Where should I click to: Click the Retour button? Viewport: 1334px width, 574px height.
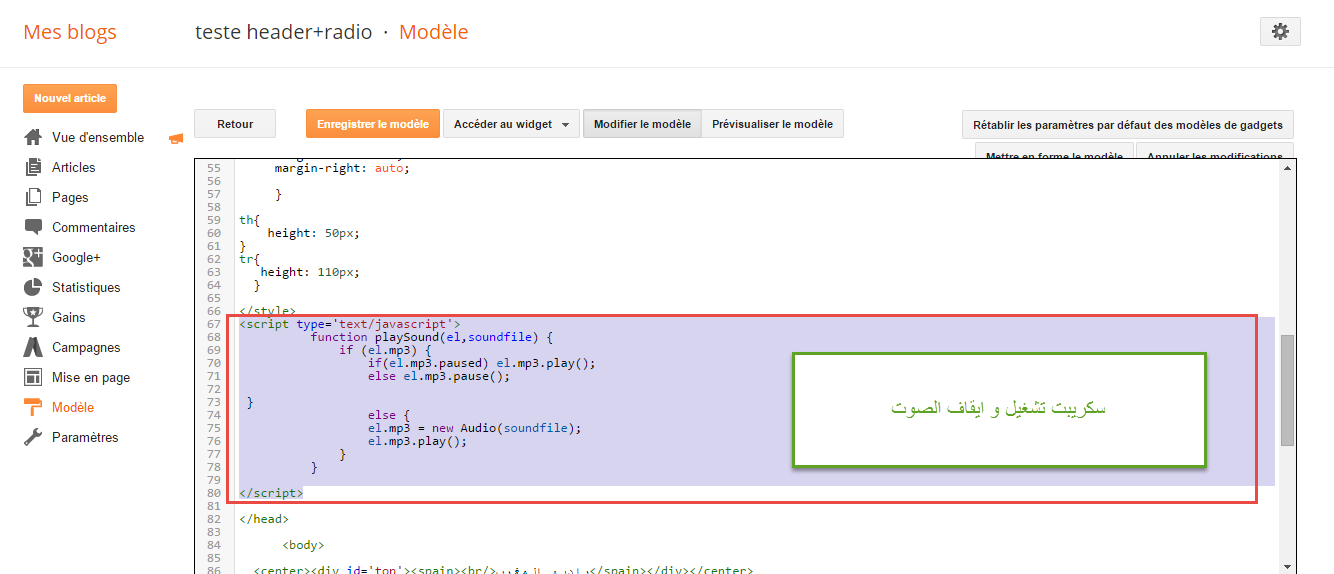coord(235,124)
